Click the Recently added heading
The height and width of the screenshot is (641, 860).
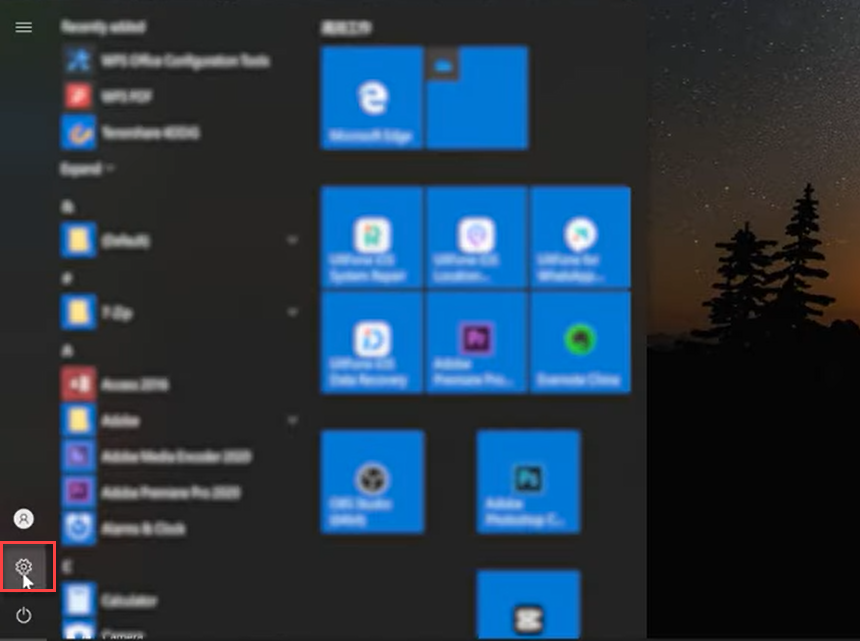[103, 27]
